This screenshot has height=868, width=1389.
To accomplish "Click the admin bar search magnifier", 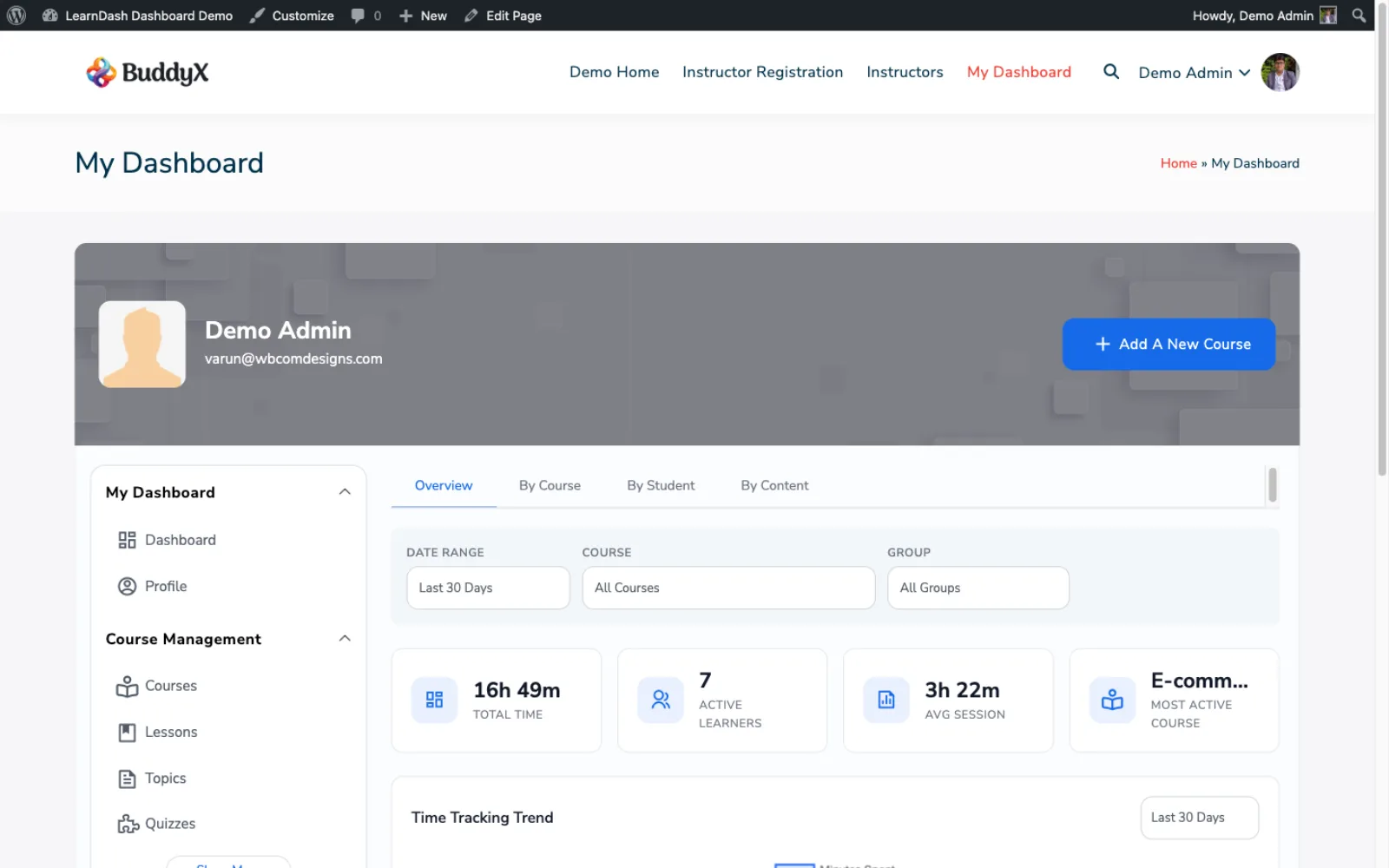I will pyautogui.click(x=1359, y=16).
